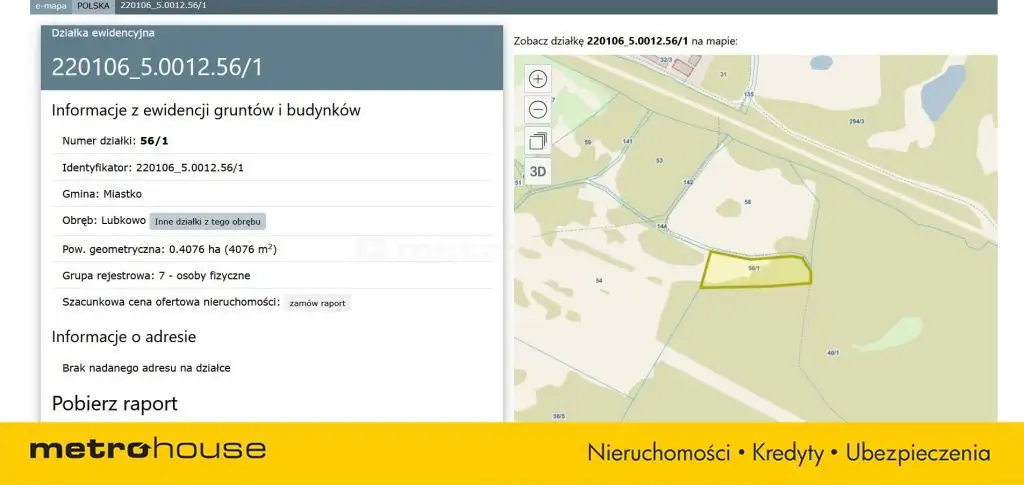Open the e-mapa breadcrumb tab
This screenshot has height=485, width=1024.
pos(49,5)
